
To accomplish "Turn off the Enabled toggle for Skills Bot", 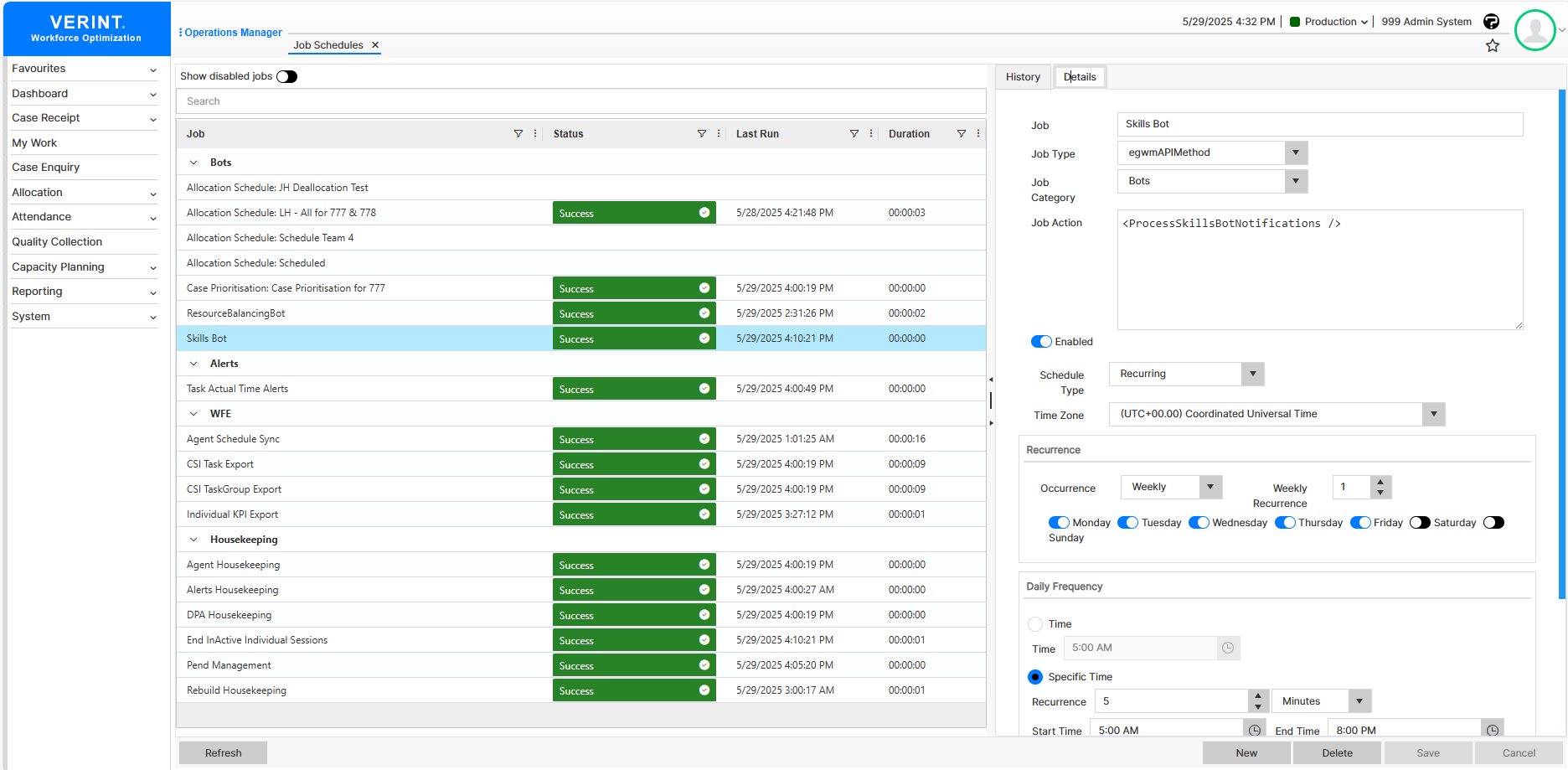I will coord(1041,341).
